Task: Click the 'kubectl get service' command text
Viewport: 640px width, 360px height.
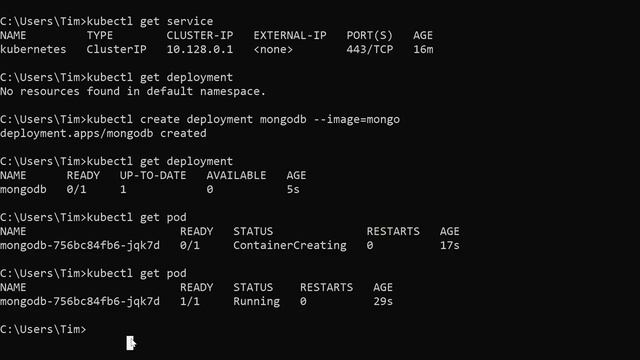Action: tap(150, 21)
